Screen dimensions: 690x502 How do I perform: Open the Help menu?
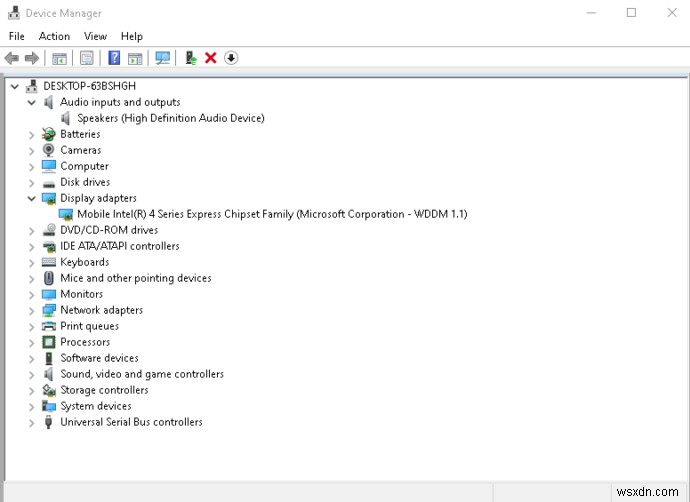coord(132,36)
